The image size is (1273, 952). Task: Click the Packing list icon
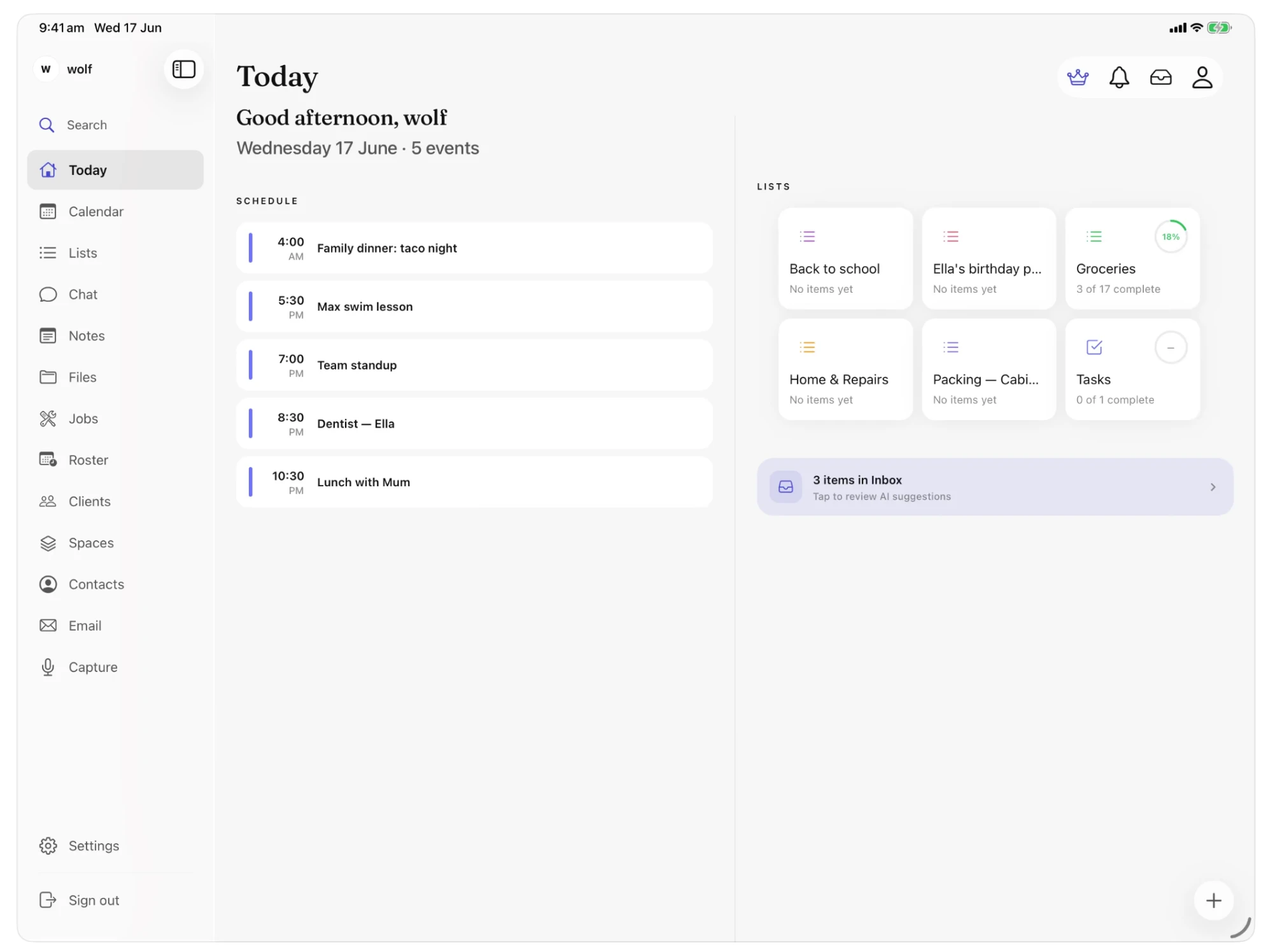coord(950,347)
